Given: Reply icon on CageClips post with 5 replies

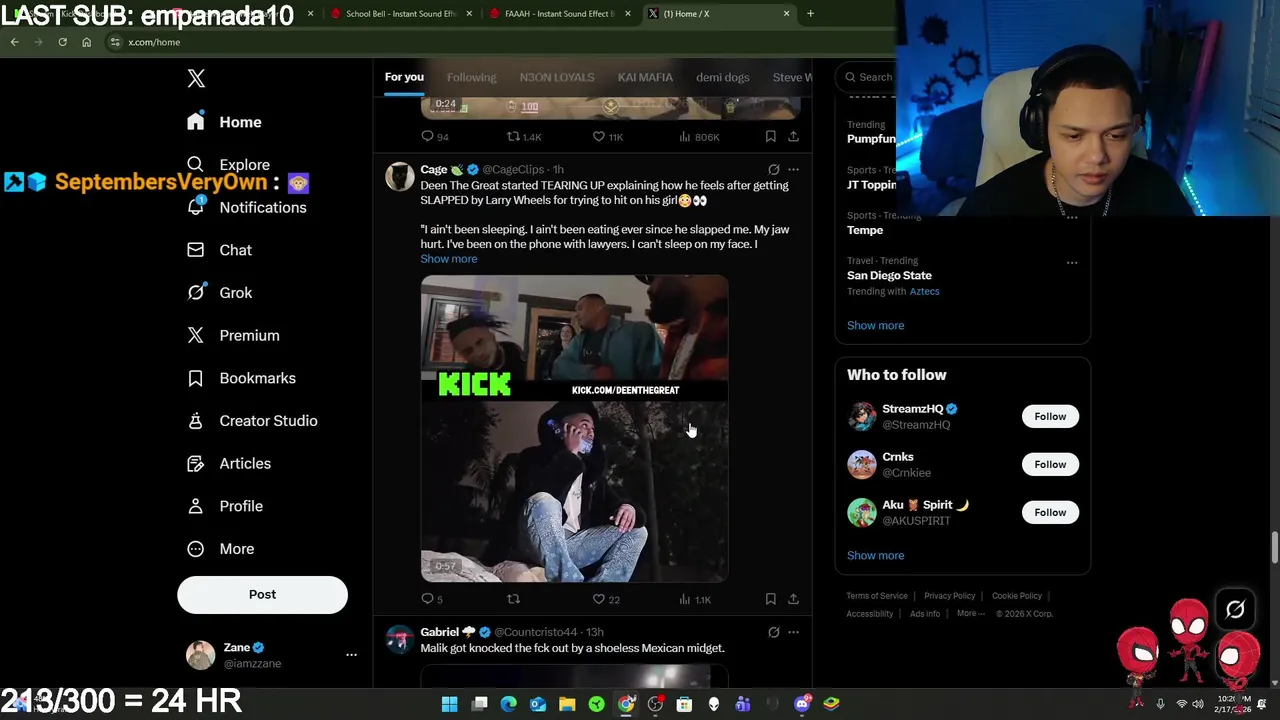Looking at the screenshot, I should pos(428,599).
